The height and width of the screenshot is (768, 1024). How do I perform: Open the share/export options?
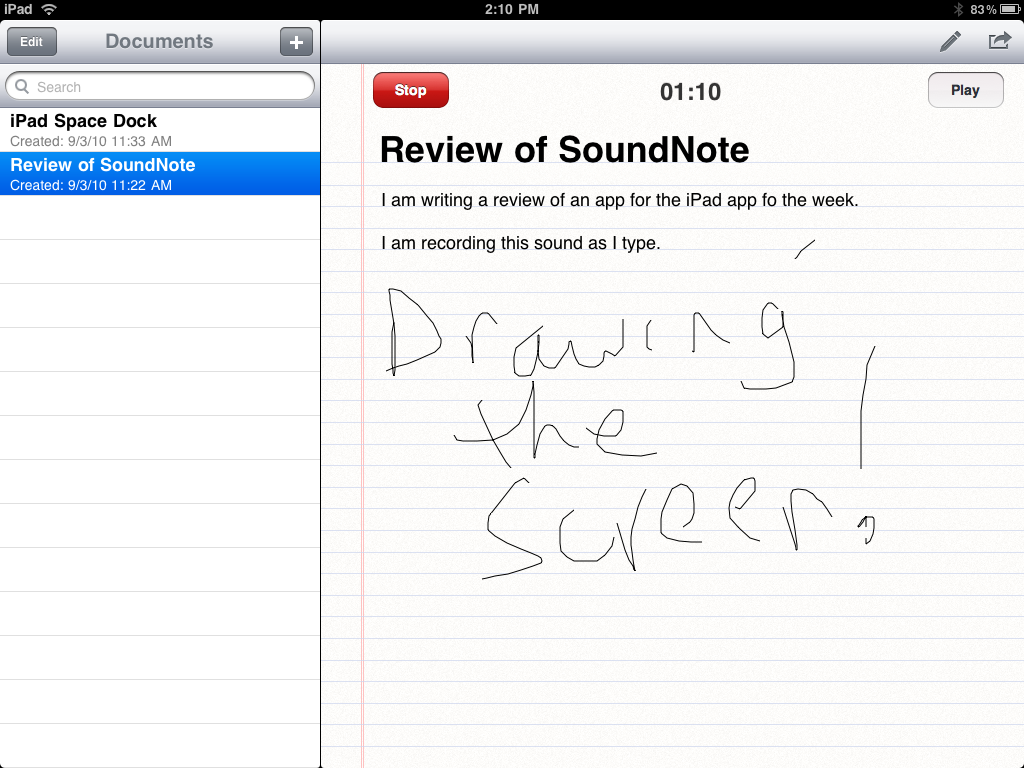coord(997,41)
